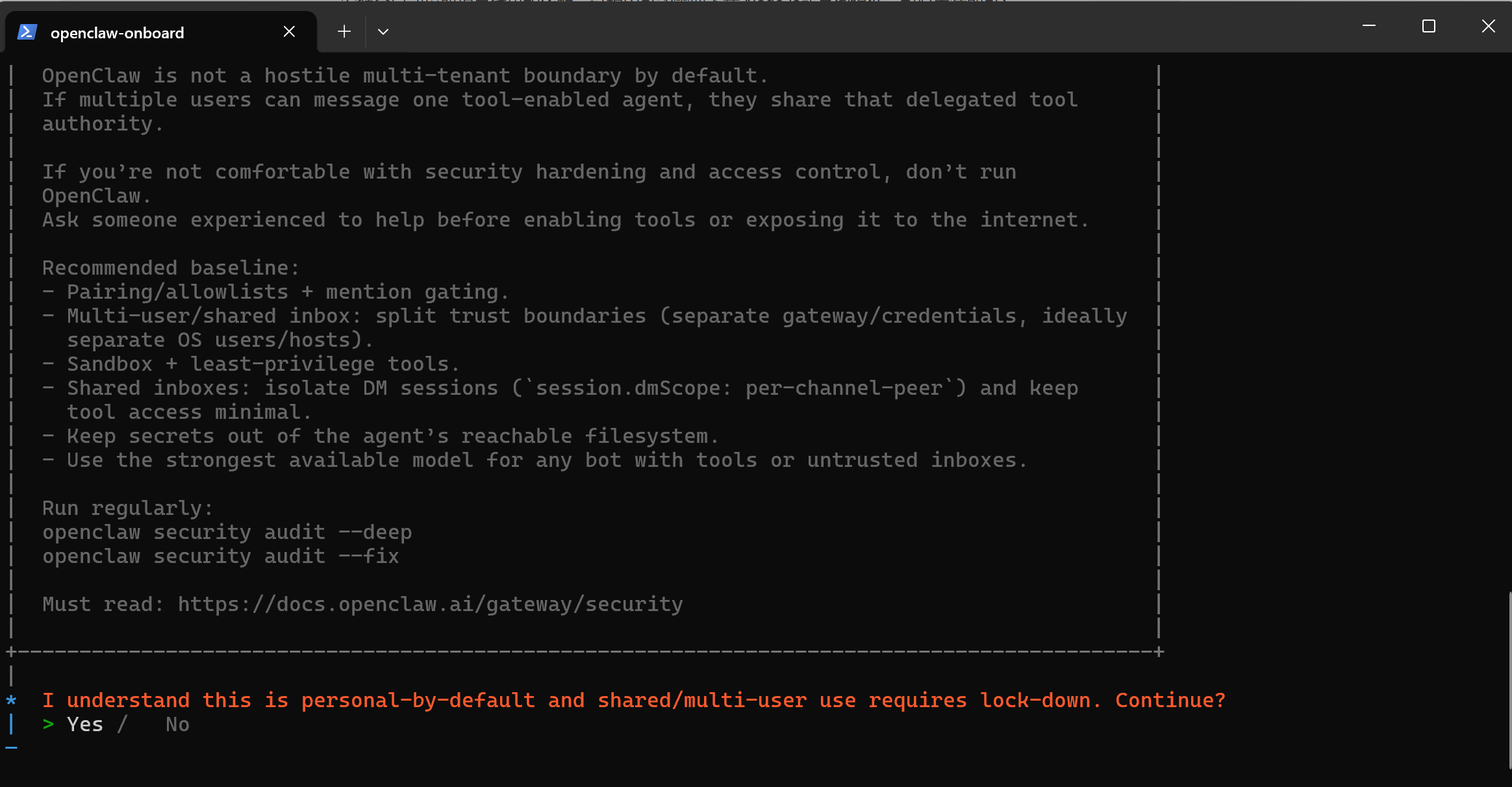The height and width of the screenshot is (787, 1512).
Task: Click the 'Run regularly:' heading line
Action: [x=127, y=508]
